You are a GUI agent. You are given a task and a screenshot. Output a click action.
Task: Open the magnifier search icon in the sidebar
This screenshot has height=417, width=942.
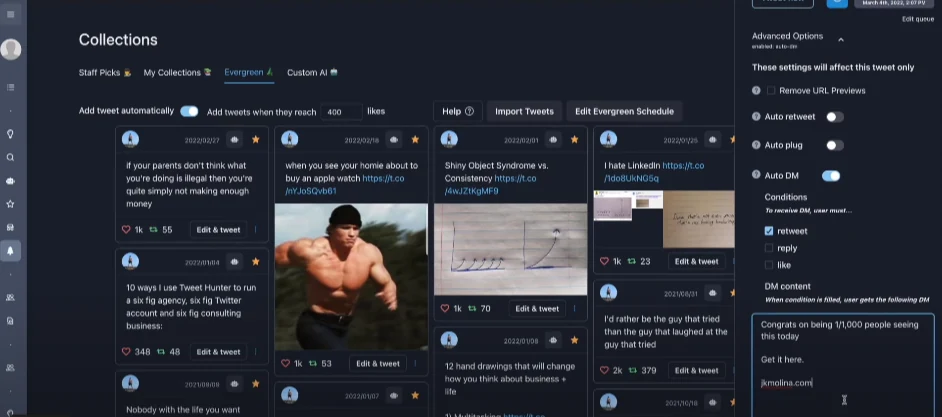10,157
